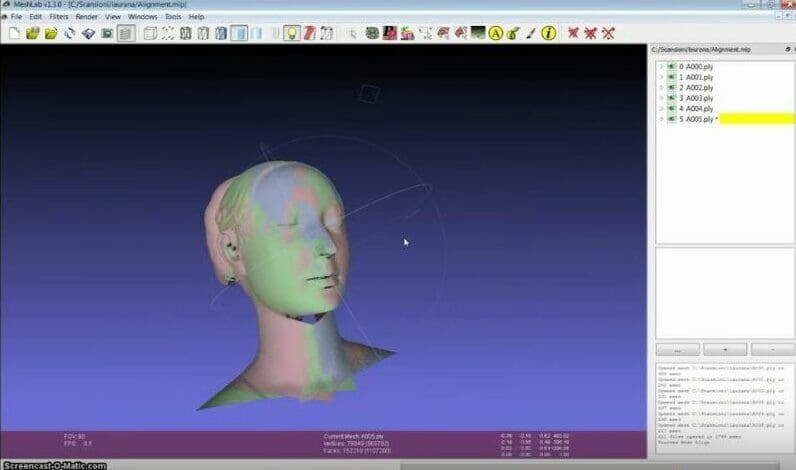Click the yellow info icon in toolbar

(548, 33)
